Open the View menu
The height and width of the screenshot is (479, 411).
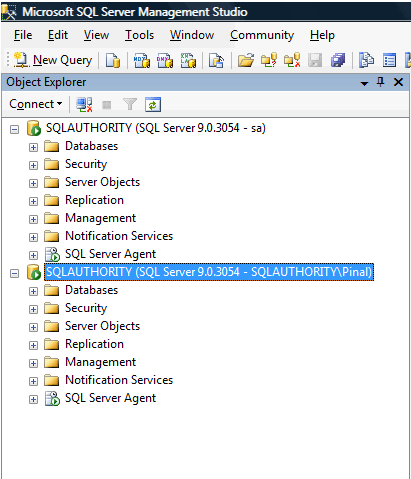tap(96, 35)
